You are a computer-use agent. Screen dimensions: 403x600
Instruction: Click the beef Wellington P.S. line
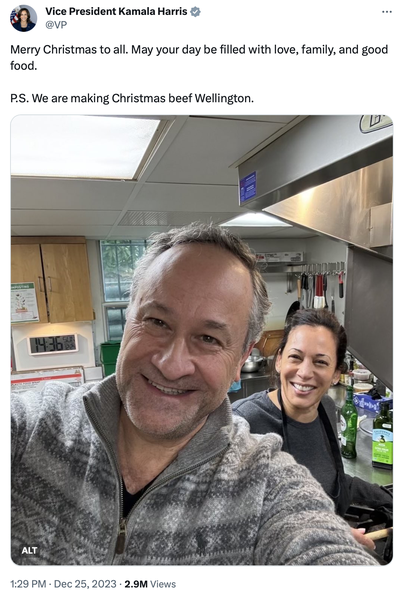coord(132,98)
